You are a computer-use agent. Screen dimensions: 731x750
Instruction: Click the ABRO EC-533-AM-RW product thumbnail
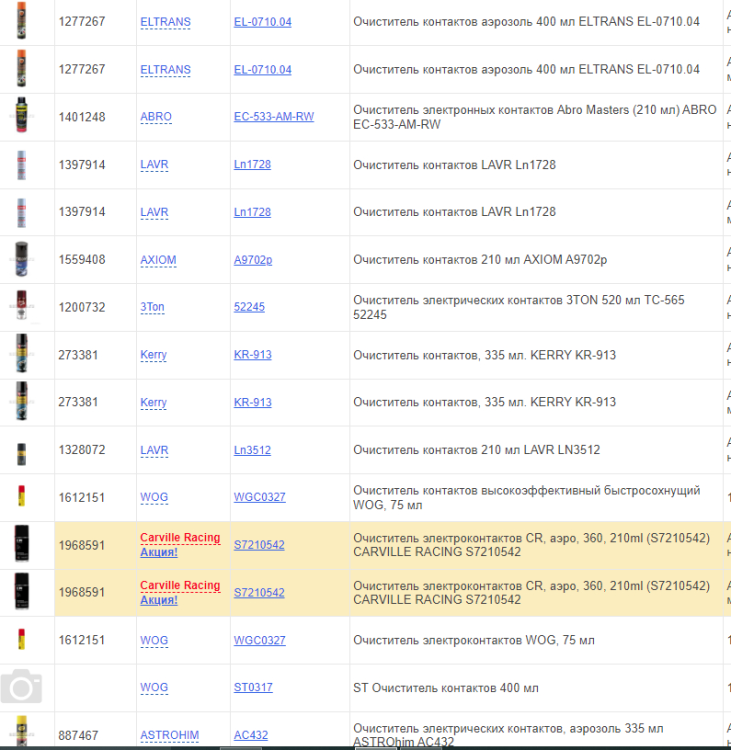pyautogui.click(x=21, y=117)
